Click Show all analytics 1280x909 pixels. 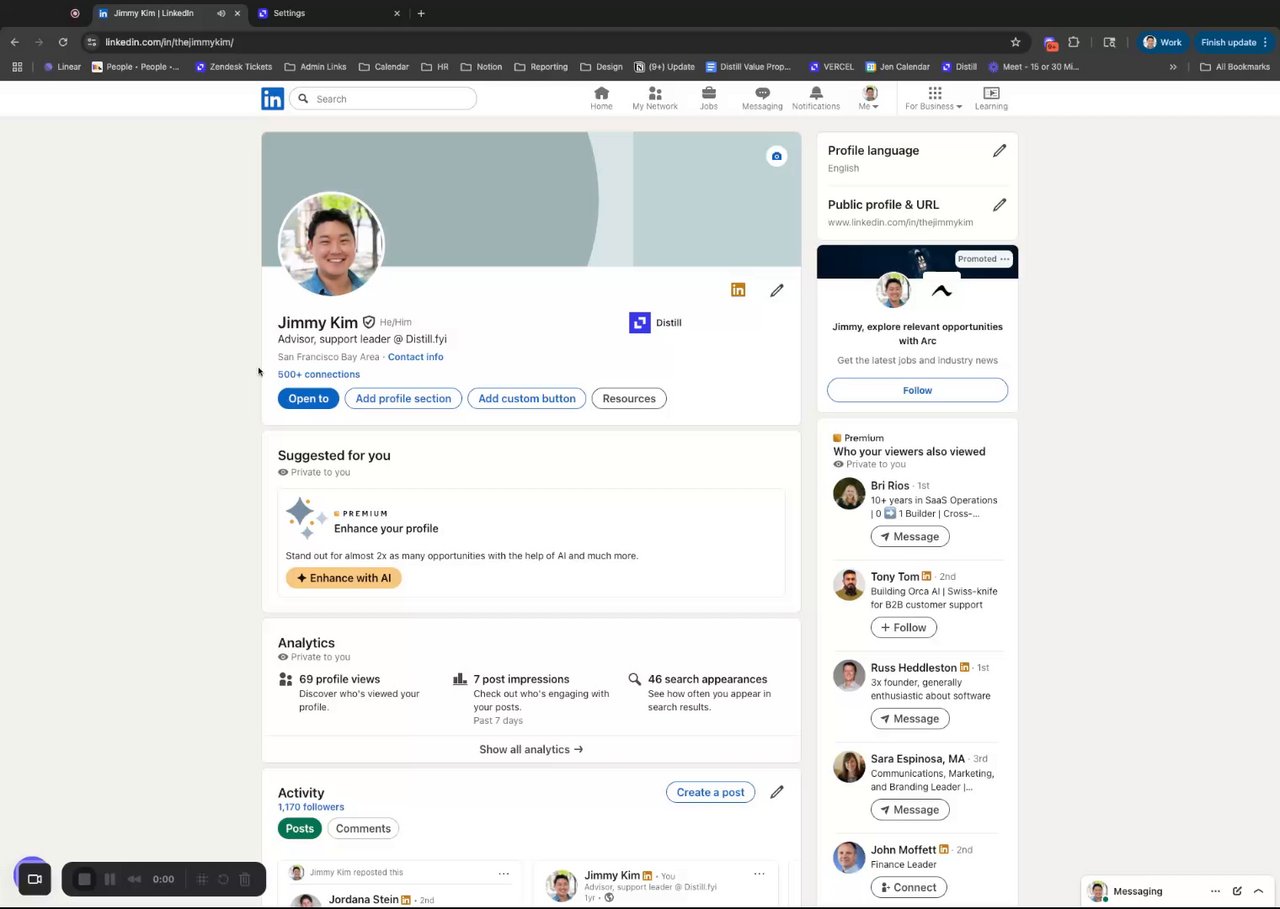point(531,749)
